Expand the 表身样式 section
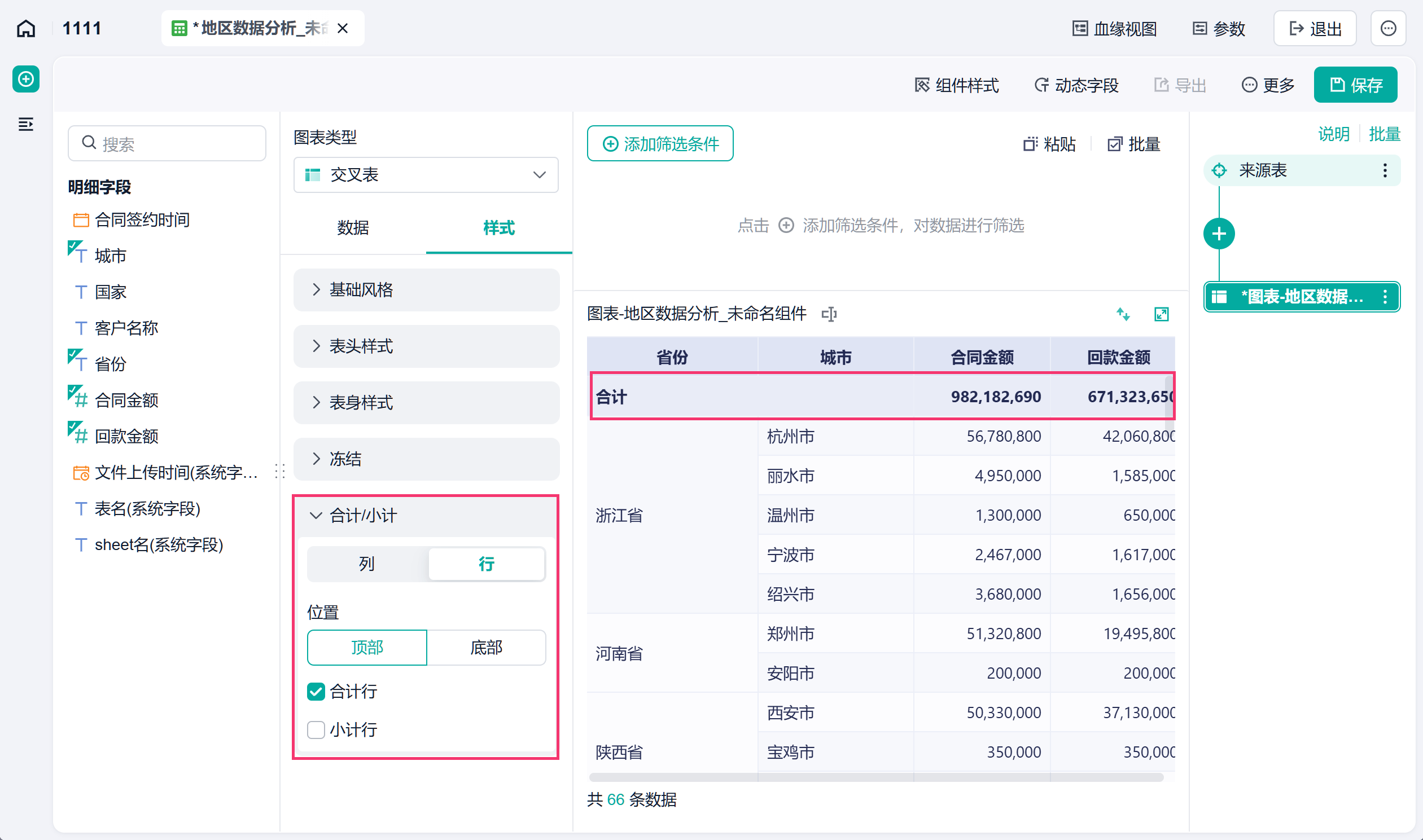This screenshot has width=1423, height=840. [x=426, y=402]
